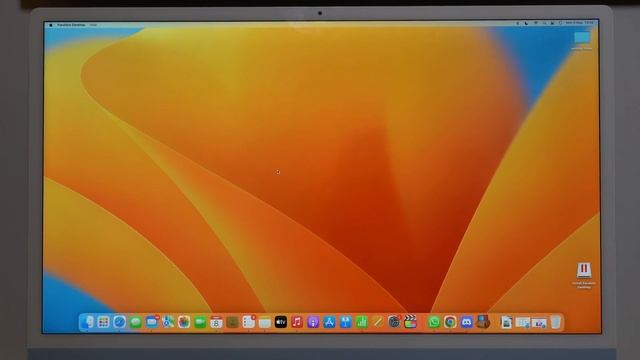Open Discord from the Dock
Screen dimensions: 640x360
pos(467,322)
